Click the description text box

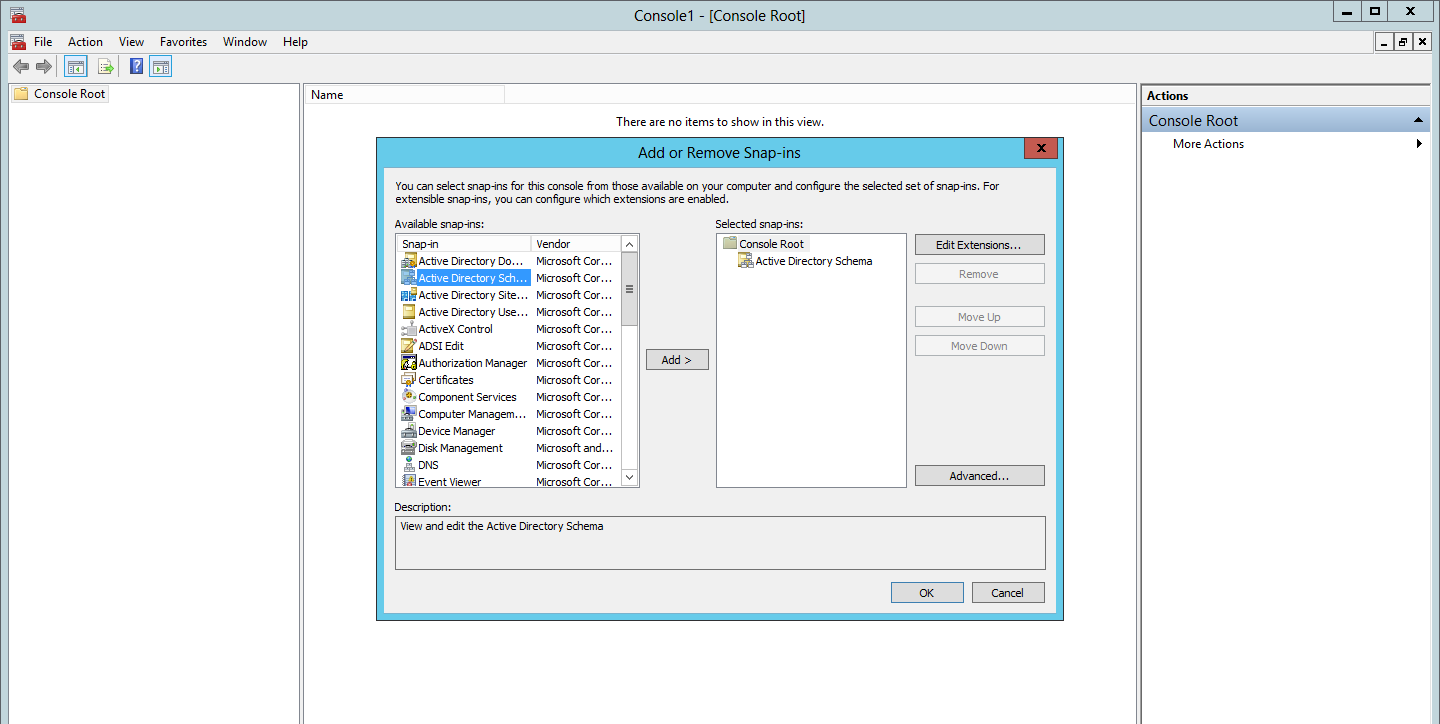720,543
